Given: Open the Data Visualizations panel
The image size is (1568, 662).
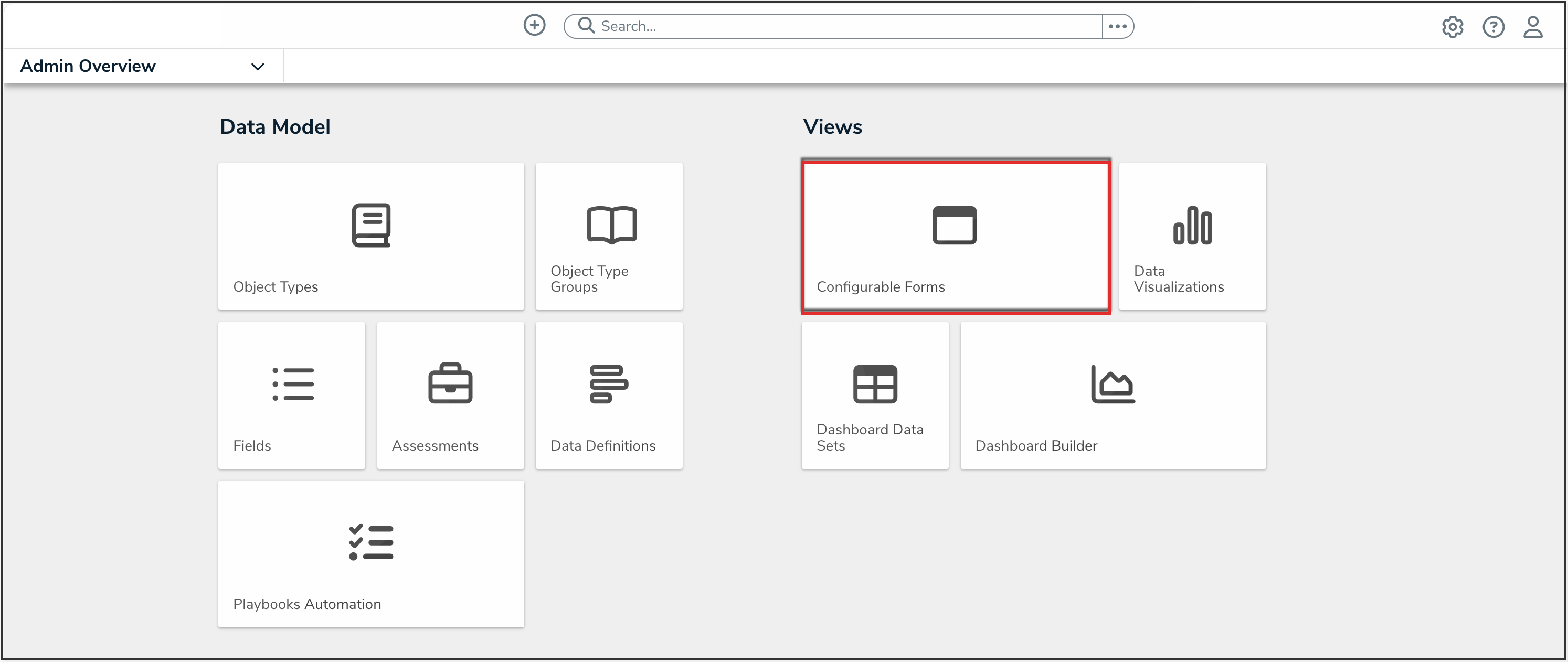Looking at the screenshot, I should coord(1192,236).
